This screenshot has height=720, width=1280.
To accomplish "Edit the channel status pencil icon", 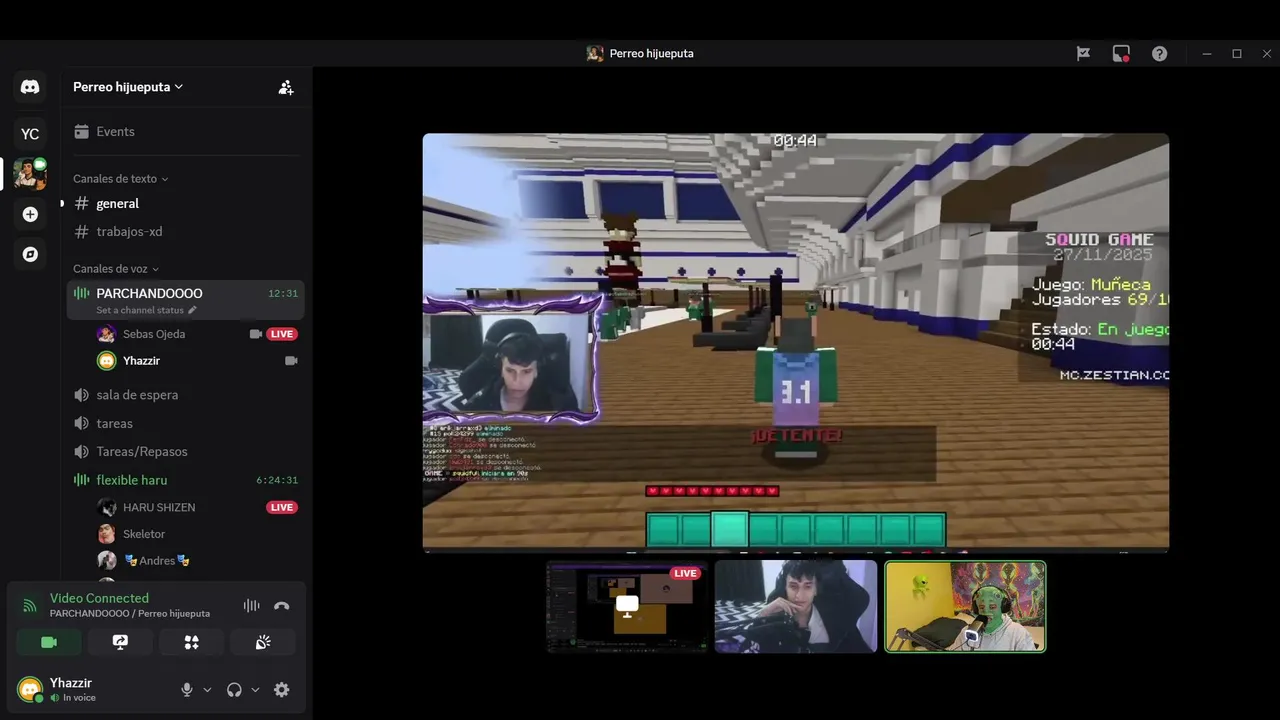I will tap(193, 310).
